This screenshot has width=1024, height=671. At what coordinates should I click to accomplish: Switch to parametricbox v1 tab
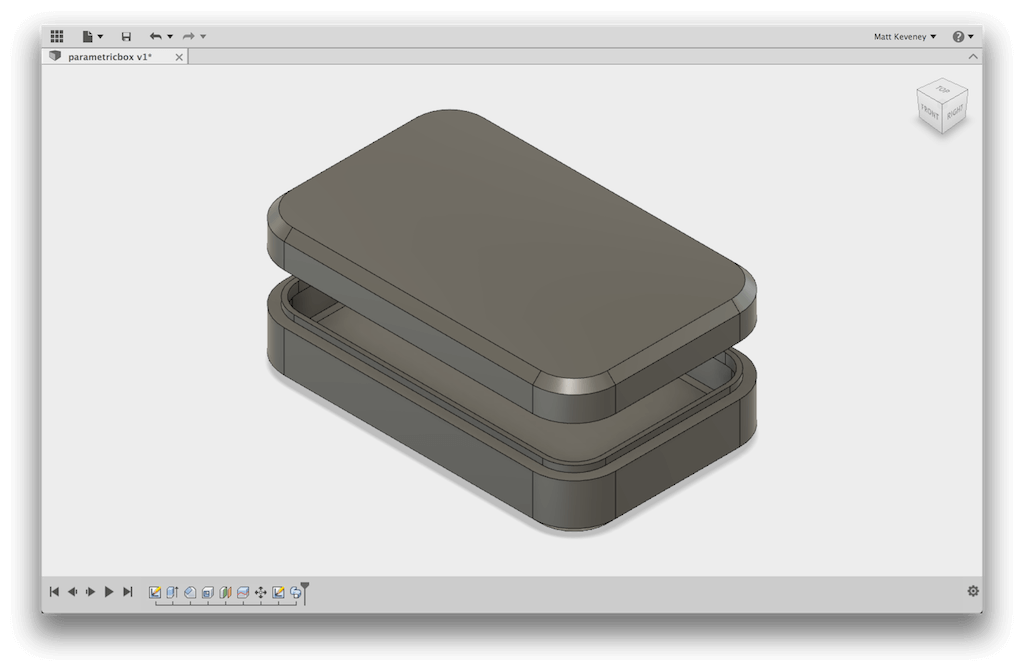pos(109,57)
